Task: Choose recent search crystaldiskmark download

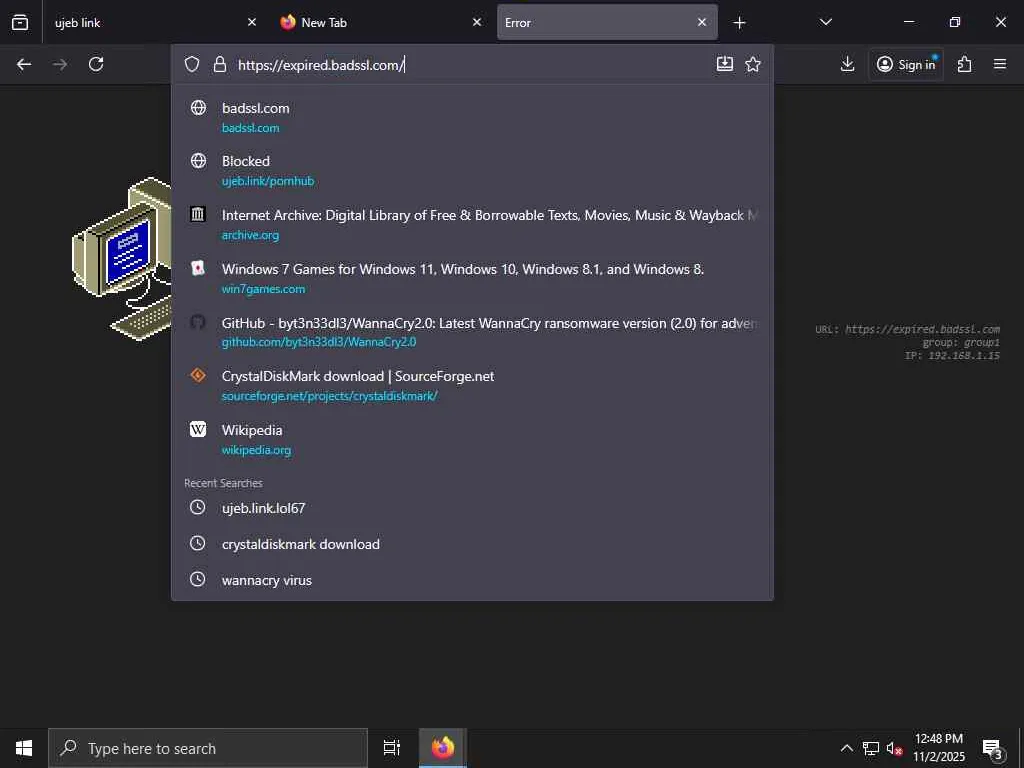Action: [x=472, y=543]
